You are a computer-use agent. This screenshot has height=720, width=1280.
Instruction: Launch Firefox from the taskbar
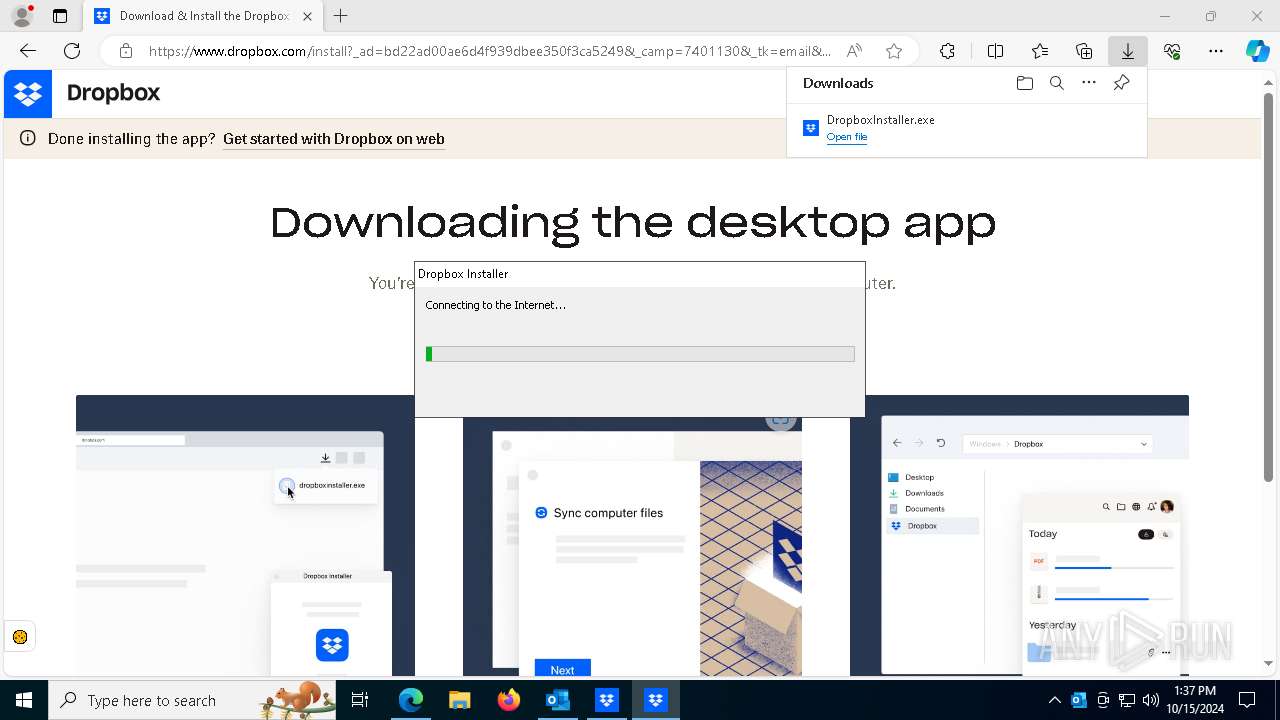[509, 700]
